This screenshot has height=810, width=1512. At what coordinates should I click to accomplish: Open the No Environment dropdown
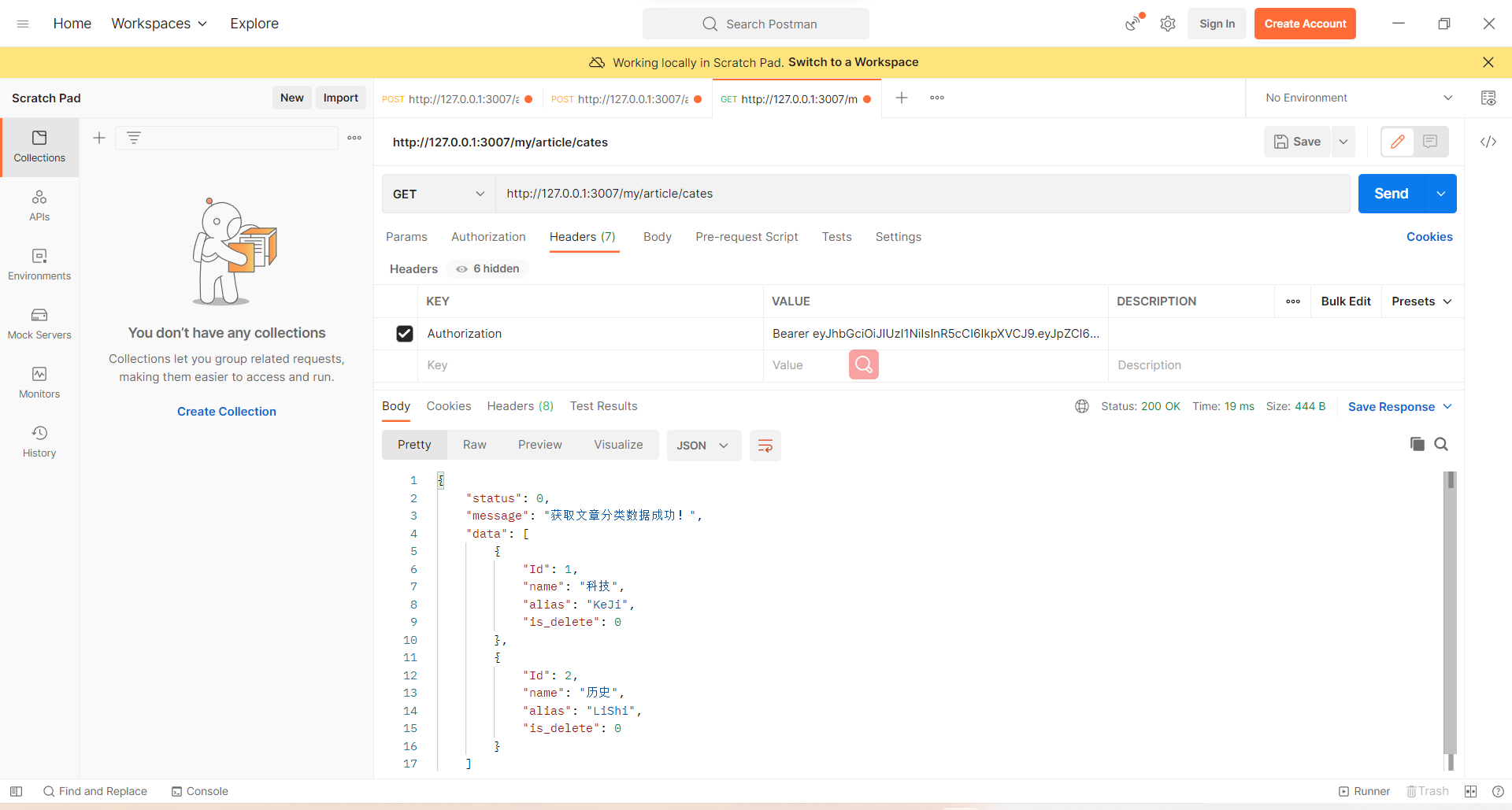1359,98
